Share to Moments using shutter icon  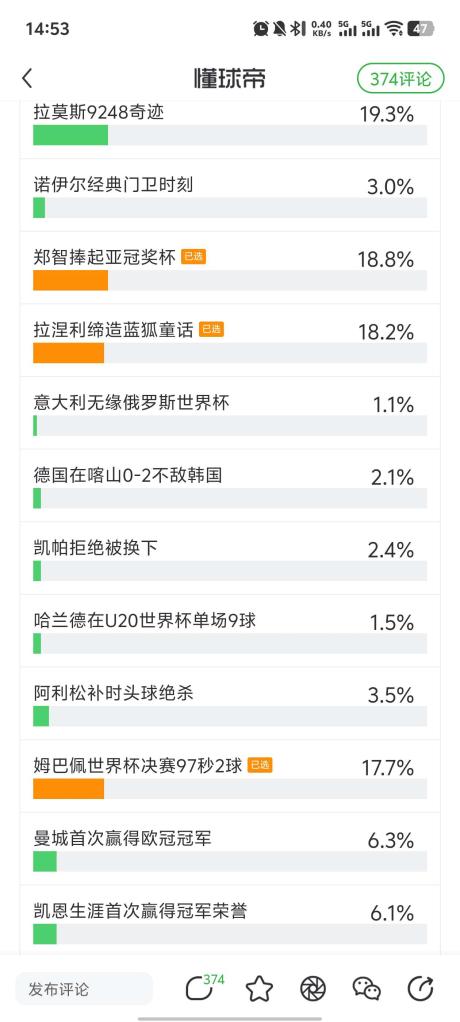[313, 989]
